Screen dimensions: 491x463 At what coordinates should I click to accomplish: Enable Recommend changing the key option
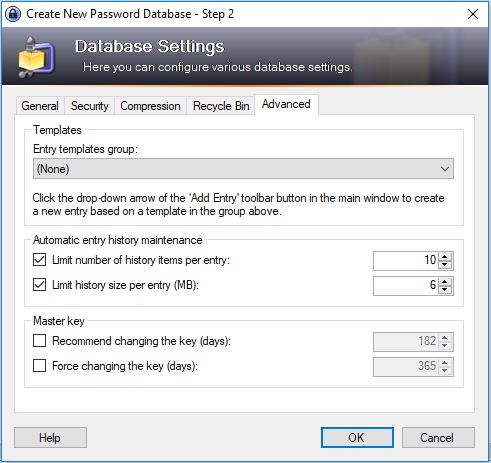(40, 341)
